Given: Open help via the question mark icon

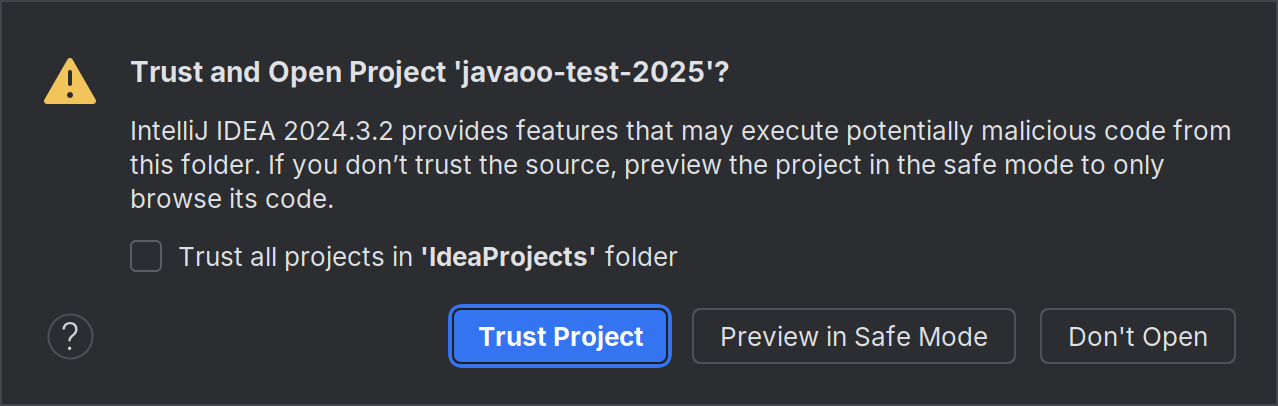Looking at the screenshot, I should coord(70,337).
